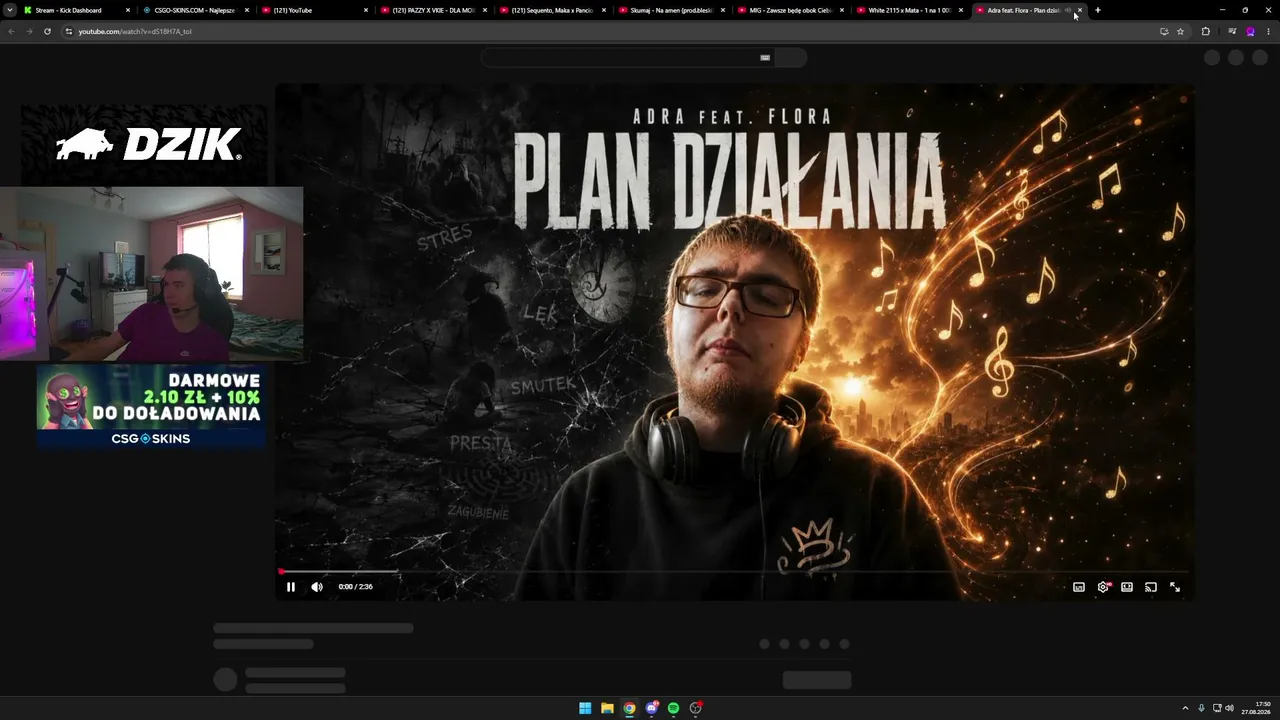This screenshot has height=720, width=1280.
Task: Expand the tab search dropdown
Action: (x=9, y=10)
